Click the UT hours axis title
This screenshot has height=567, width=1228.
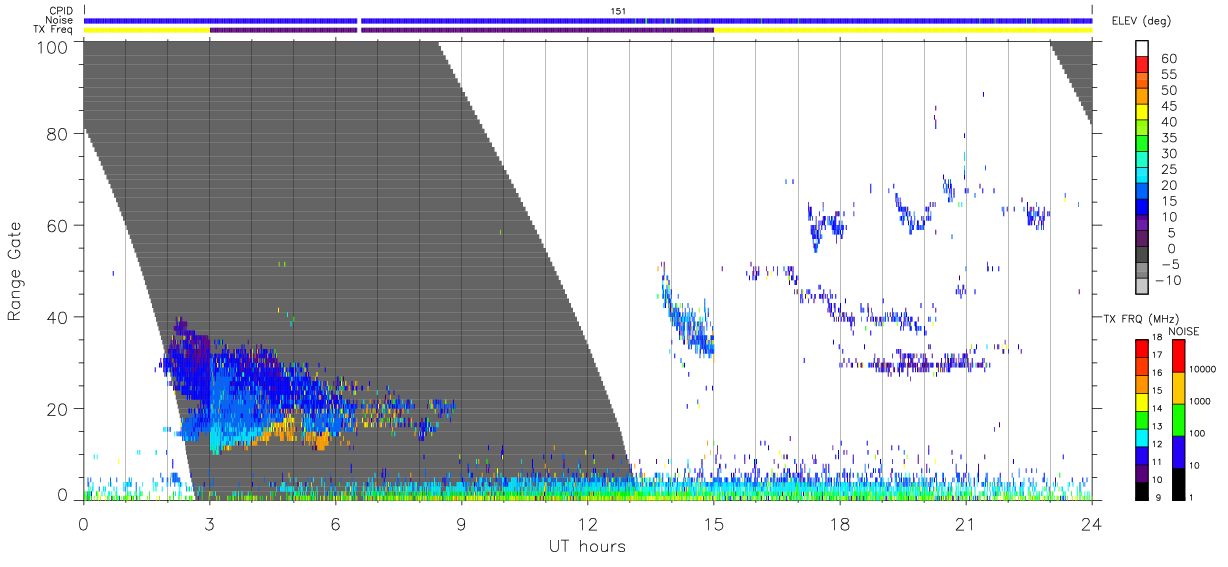tap(587, 546)
